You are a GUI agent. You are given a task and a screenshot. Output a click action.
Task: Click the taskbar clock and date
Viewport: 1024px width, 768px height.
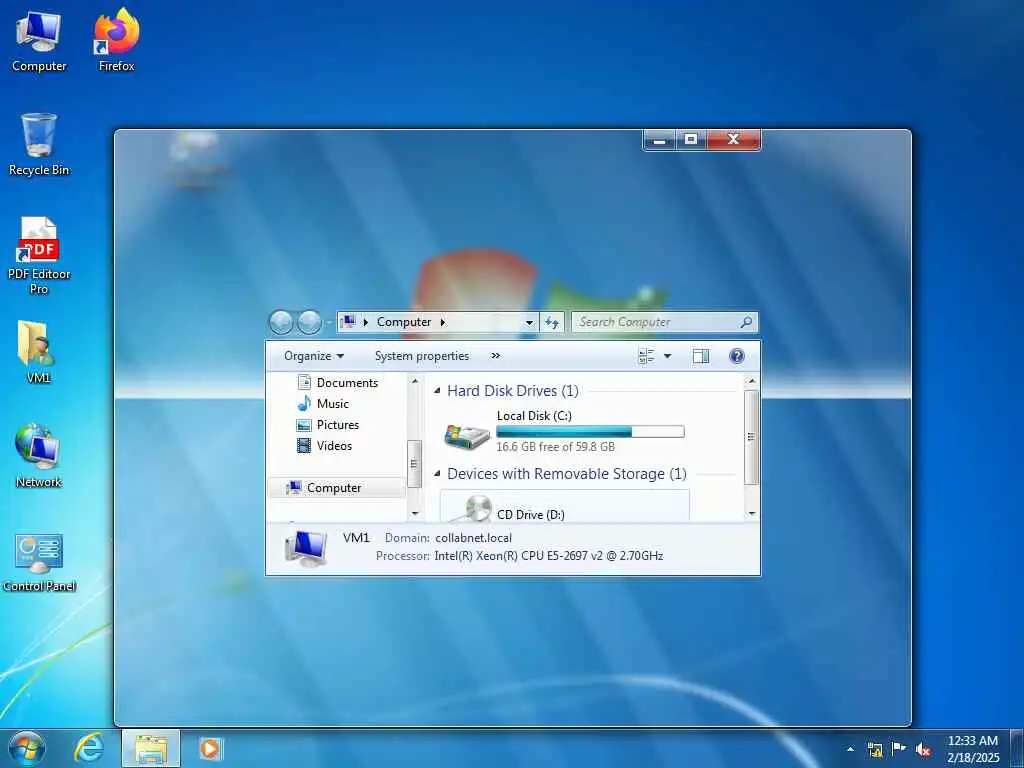coord(972,749)
